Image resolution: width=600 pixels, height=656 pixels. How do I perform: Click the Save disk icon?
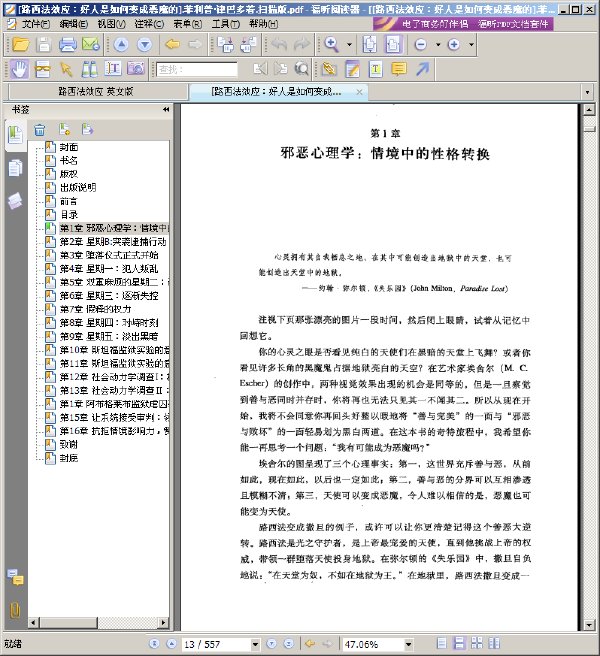[44, 44]
